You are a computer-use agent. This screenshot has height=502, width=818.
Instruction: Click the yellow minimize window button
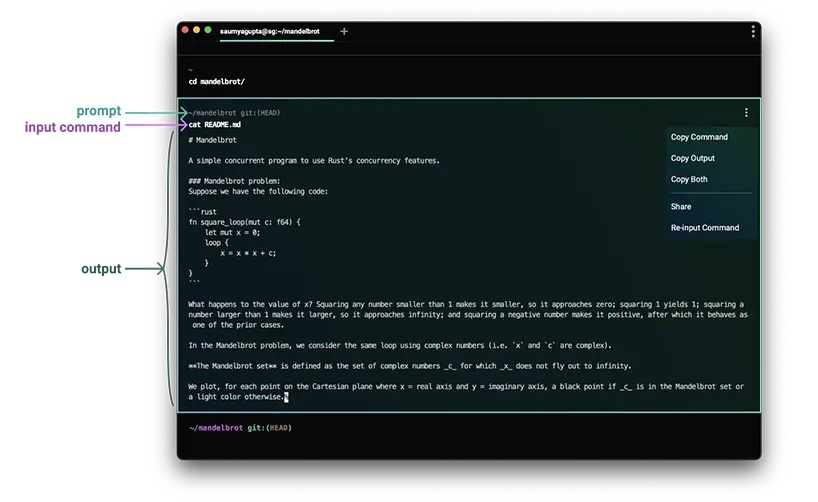coord(197,30)
